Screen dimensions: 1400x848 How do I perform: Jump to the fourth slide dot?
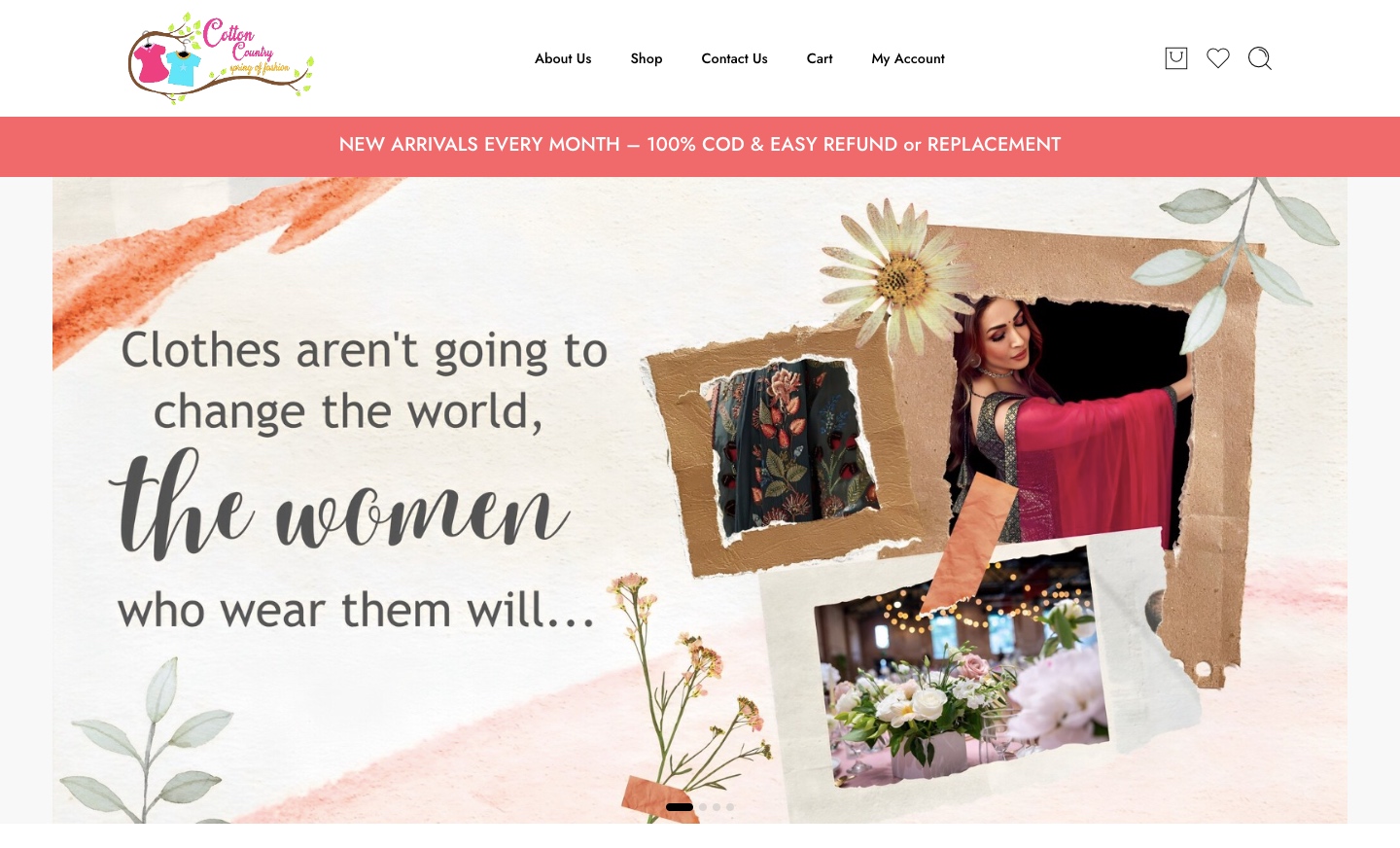point(730,807)
